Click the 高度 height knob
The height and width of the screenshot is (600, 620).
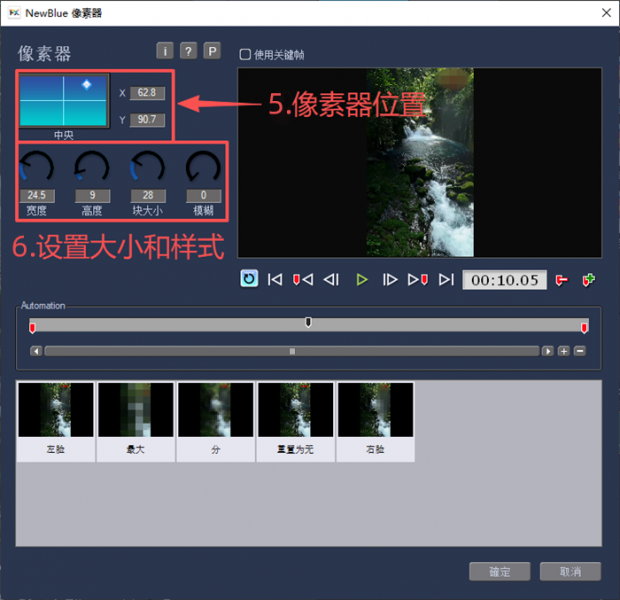92,168
